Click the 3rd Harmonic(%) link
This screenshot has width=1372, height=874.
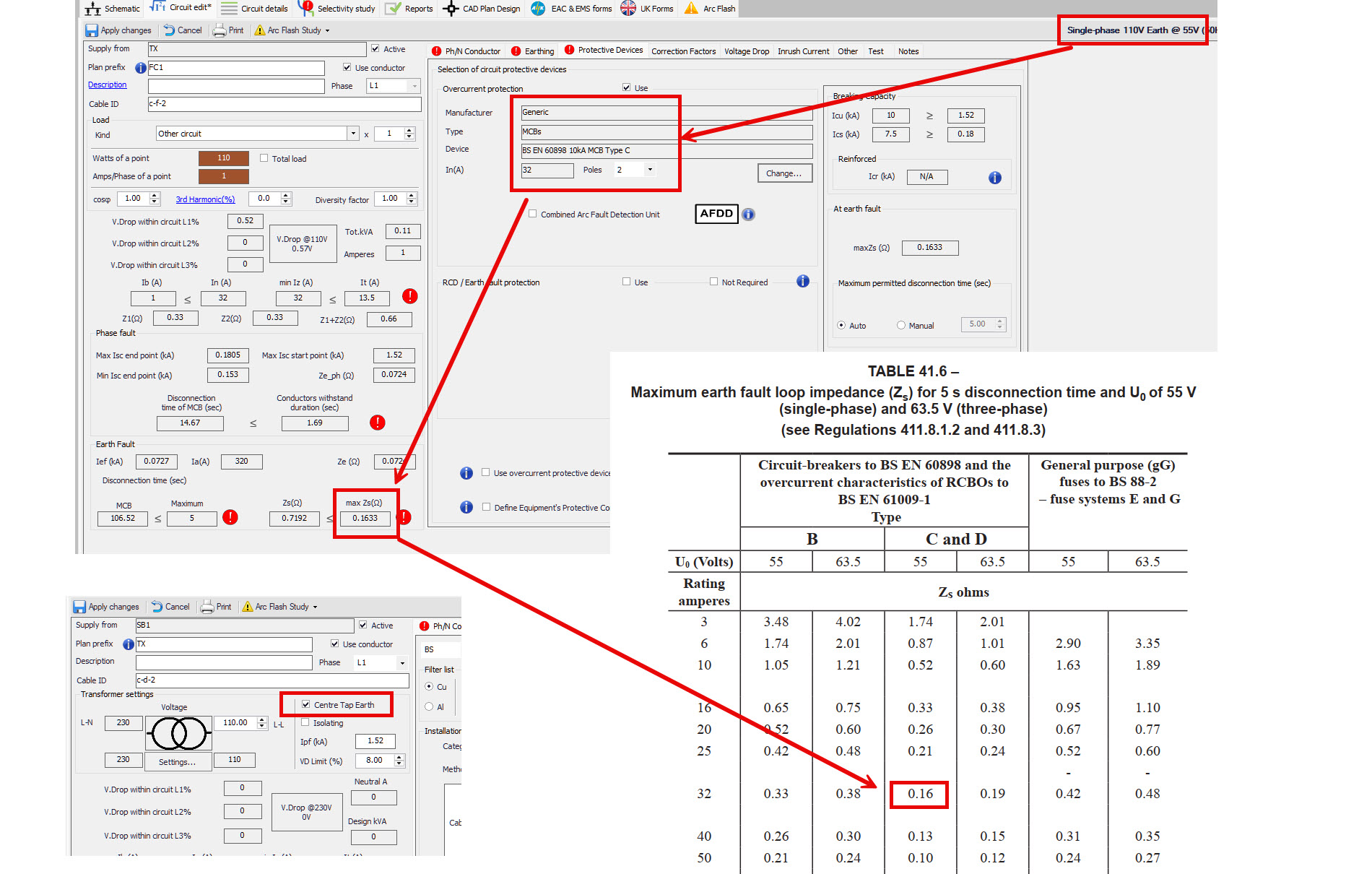[205, 199]
